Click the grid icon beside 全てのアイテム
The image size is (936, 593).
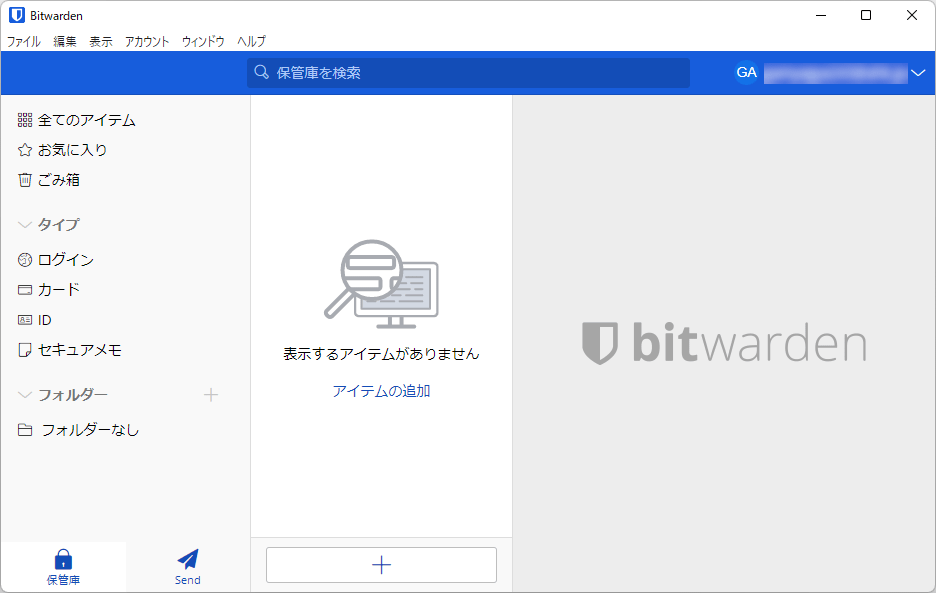pos(24,120)
